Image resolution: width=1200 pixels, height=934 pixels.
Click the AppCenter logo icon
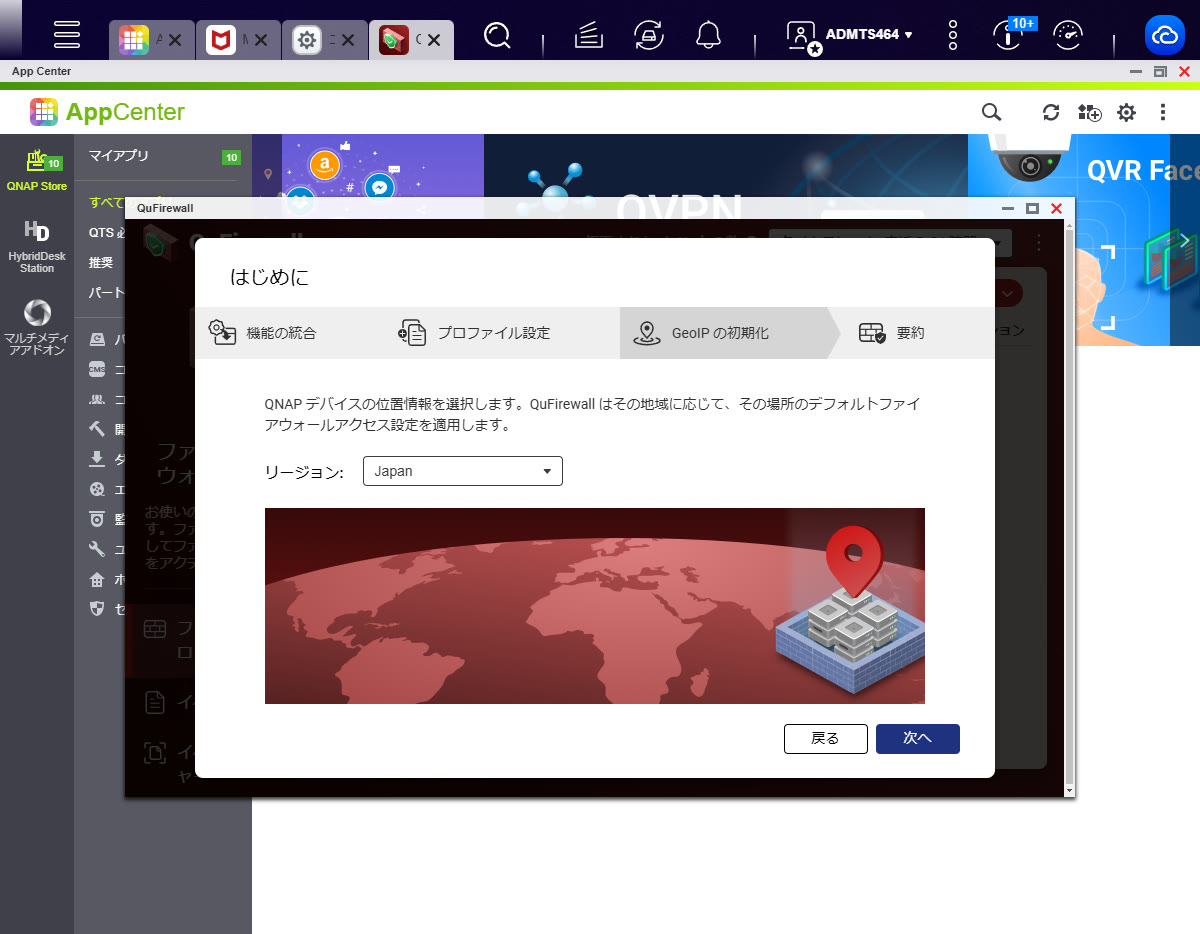tap(44, 112)
